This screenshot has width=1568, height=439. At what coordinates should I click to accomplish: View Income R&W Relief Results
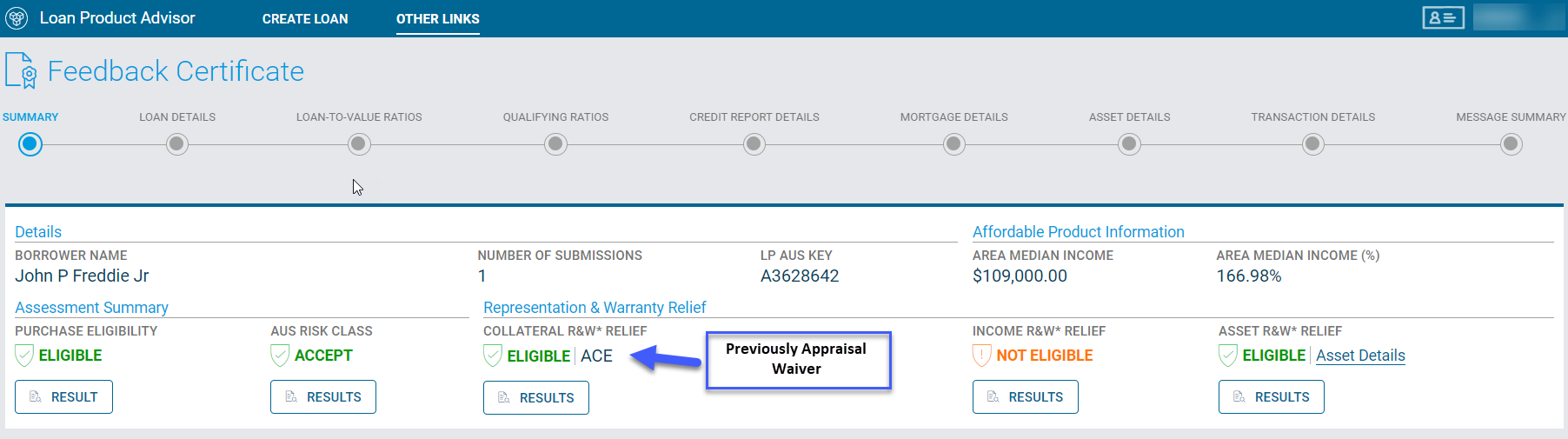[x=1025, y=397]
